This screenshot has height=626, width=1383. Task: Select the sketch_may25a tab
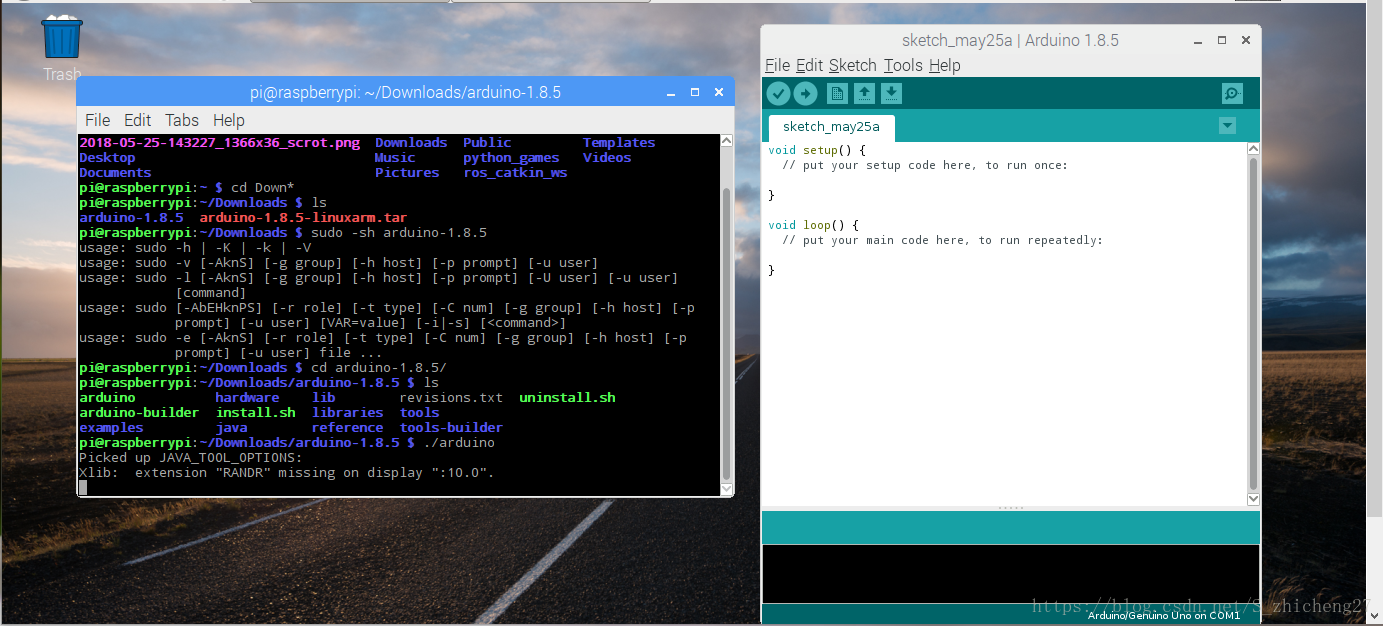tap(831, 127)
